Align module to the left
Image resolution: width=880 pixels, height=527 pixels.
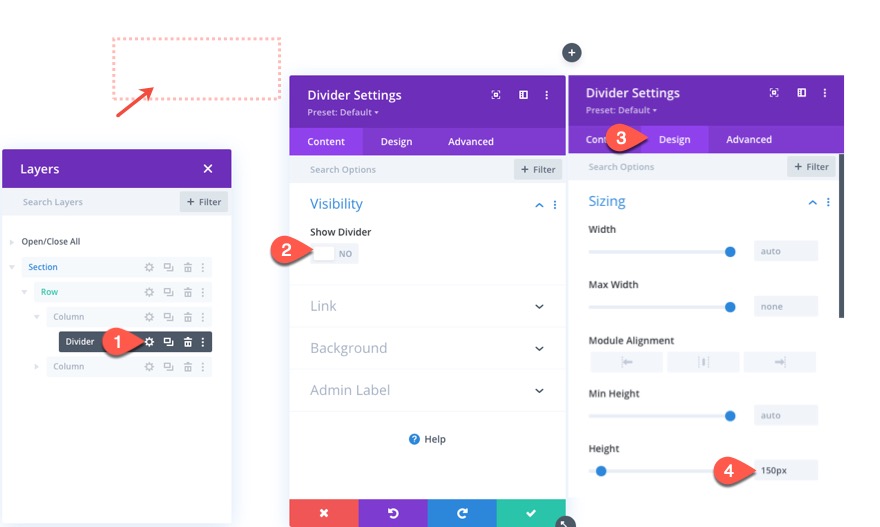tap(626, 362)
